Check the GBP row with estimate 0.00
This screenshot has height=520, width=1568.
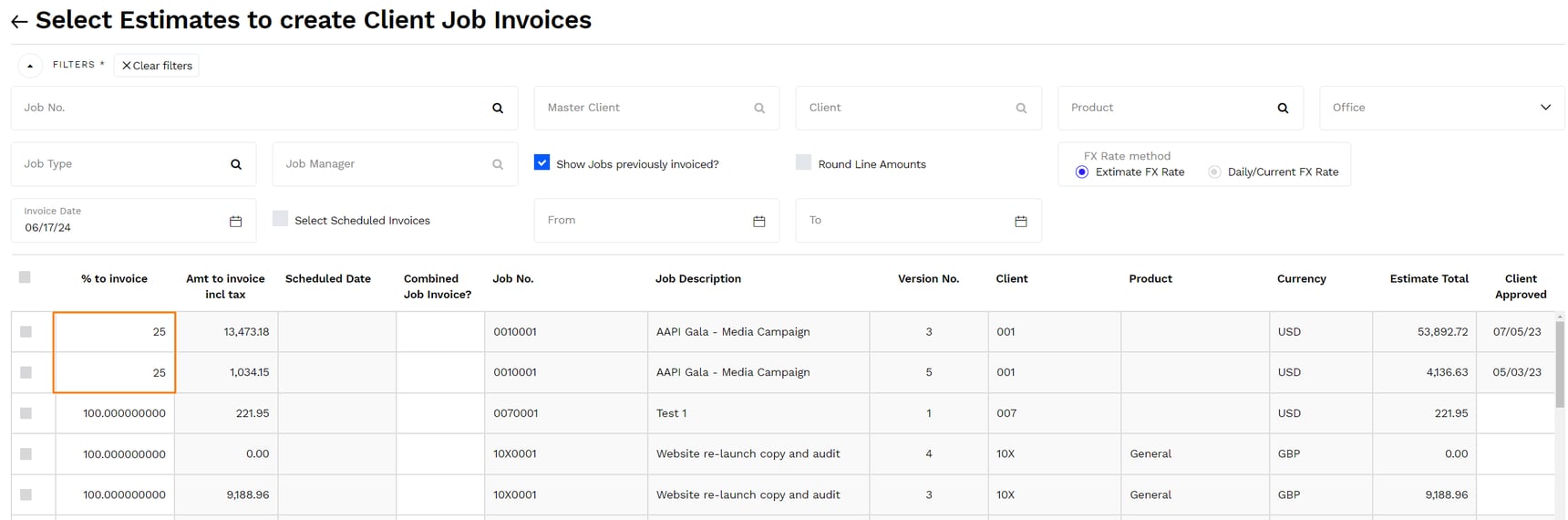pos(26,454)
